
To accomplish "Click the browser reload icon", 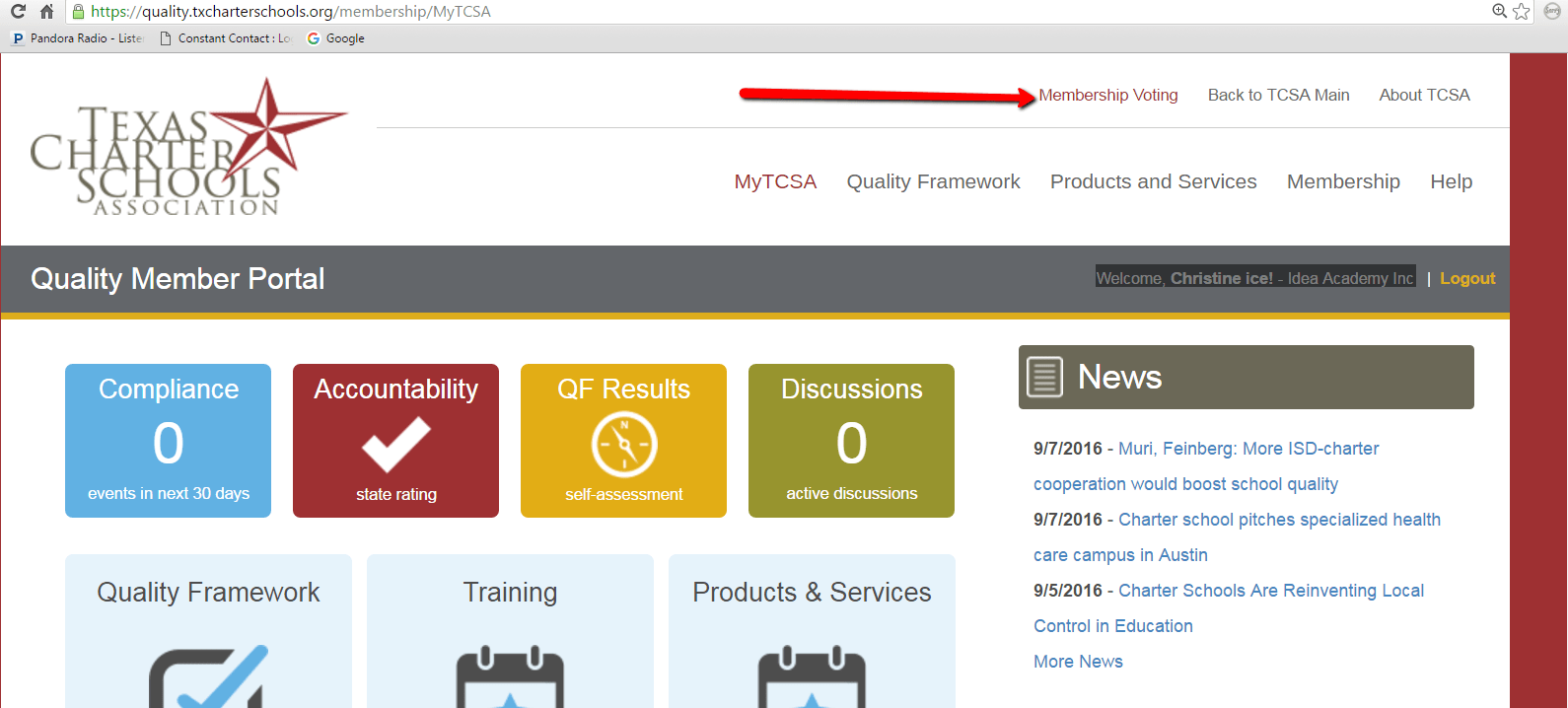I will 18,12.
